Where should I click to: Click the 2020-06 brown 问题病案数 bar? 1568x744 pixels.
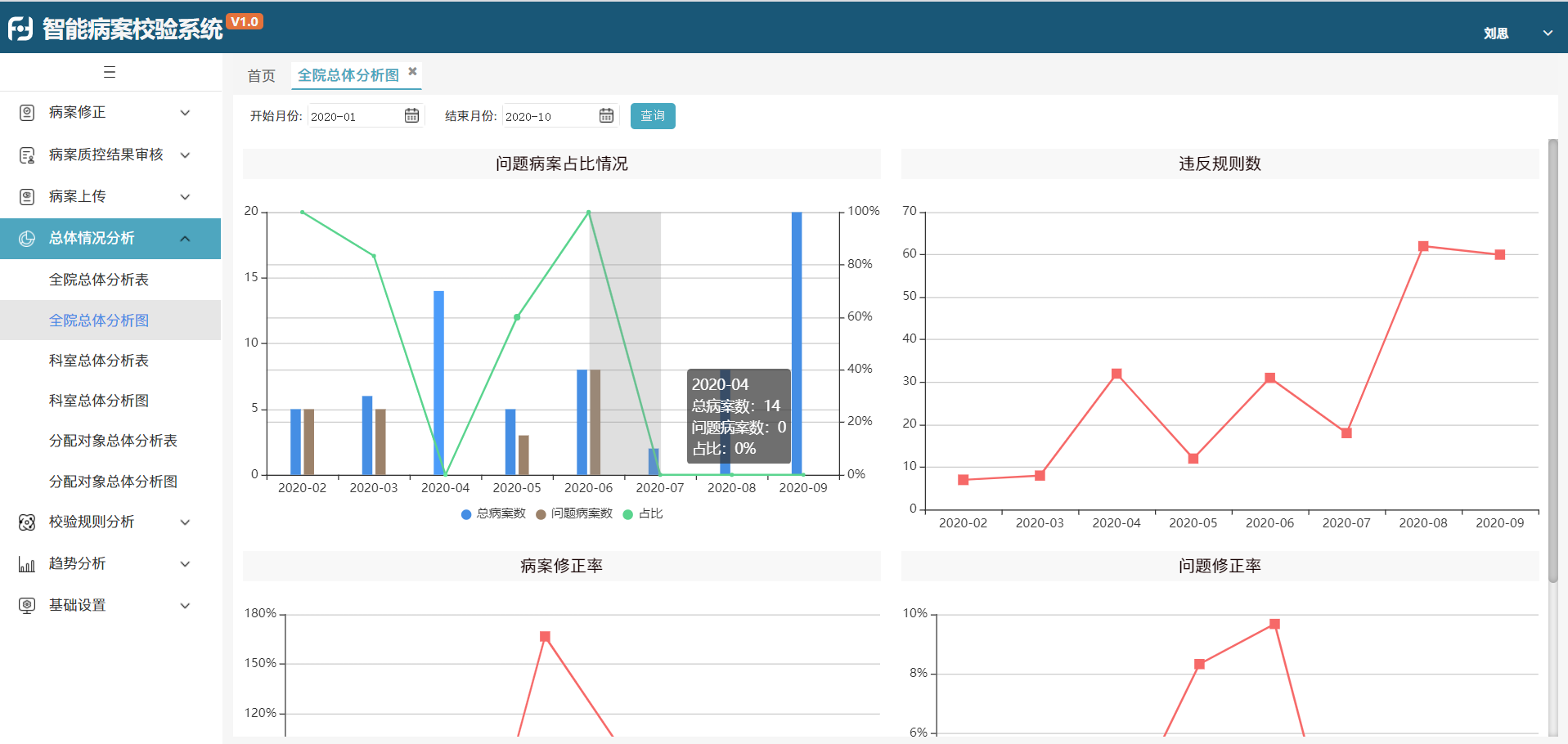(x=595, y=422)
